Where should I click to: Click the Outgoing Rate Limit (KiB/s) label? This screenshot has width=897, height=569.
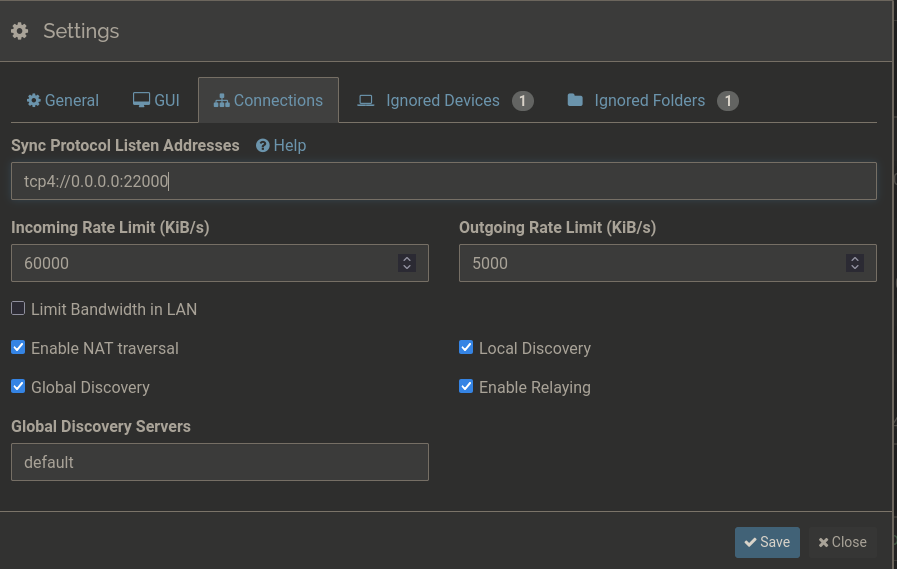558,228
